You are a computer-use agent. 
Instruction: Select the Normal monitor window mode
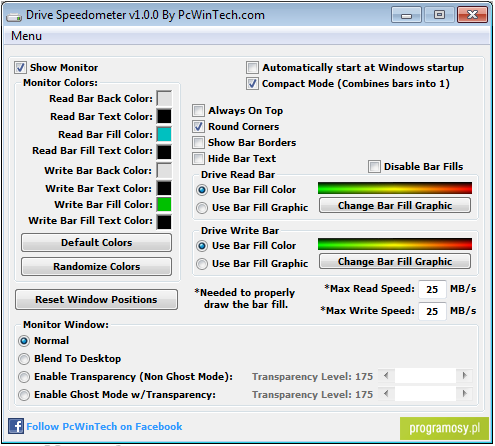click(24, 341)
